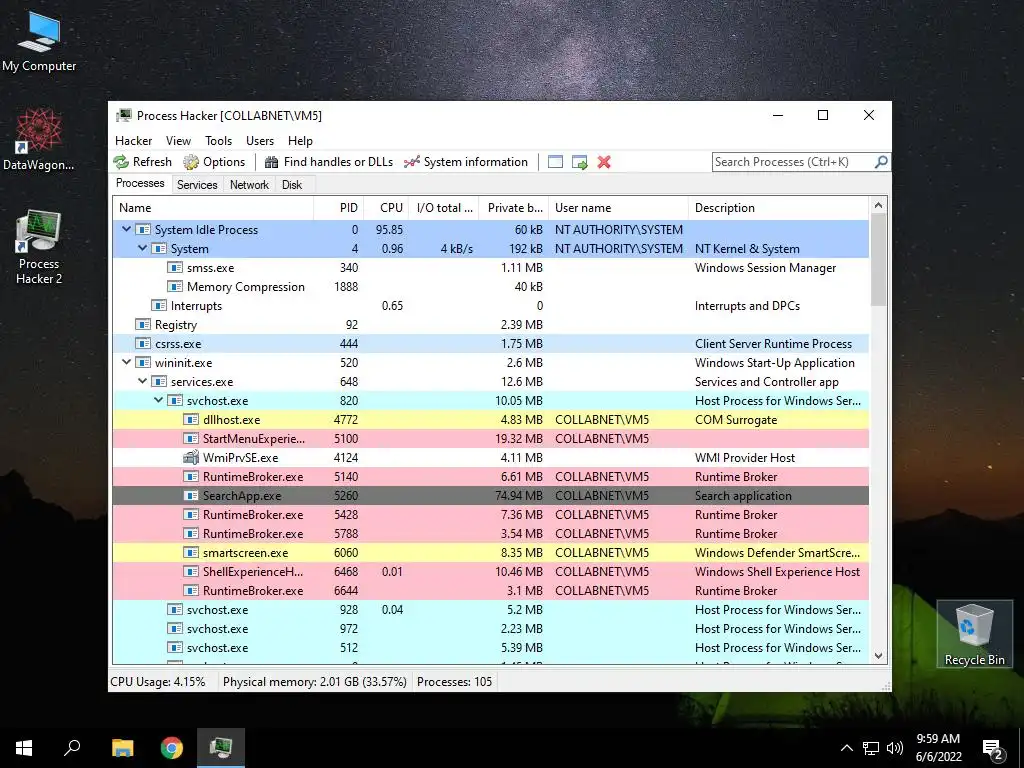
Task: Click CPU Usage in status bar
Action: click(x=158, y=682)
